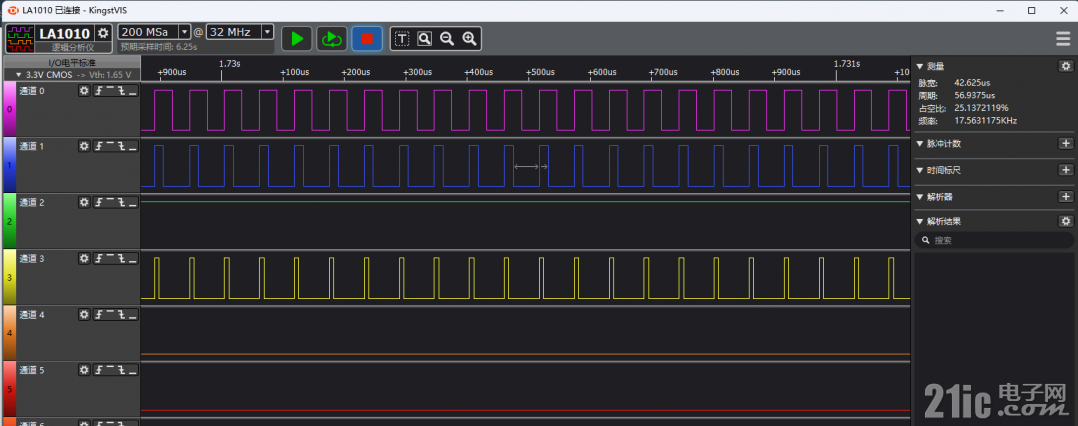The width and height of the screenshot is (1078, 426).
Task: Collapse the 解析结果 section
Action: [920, 221]
